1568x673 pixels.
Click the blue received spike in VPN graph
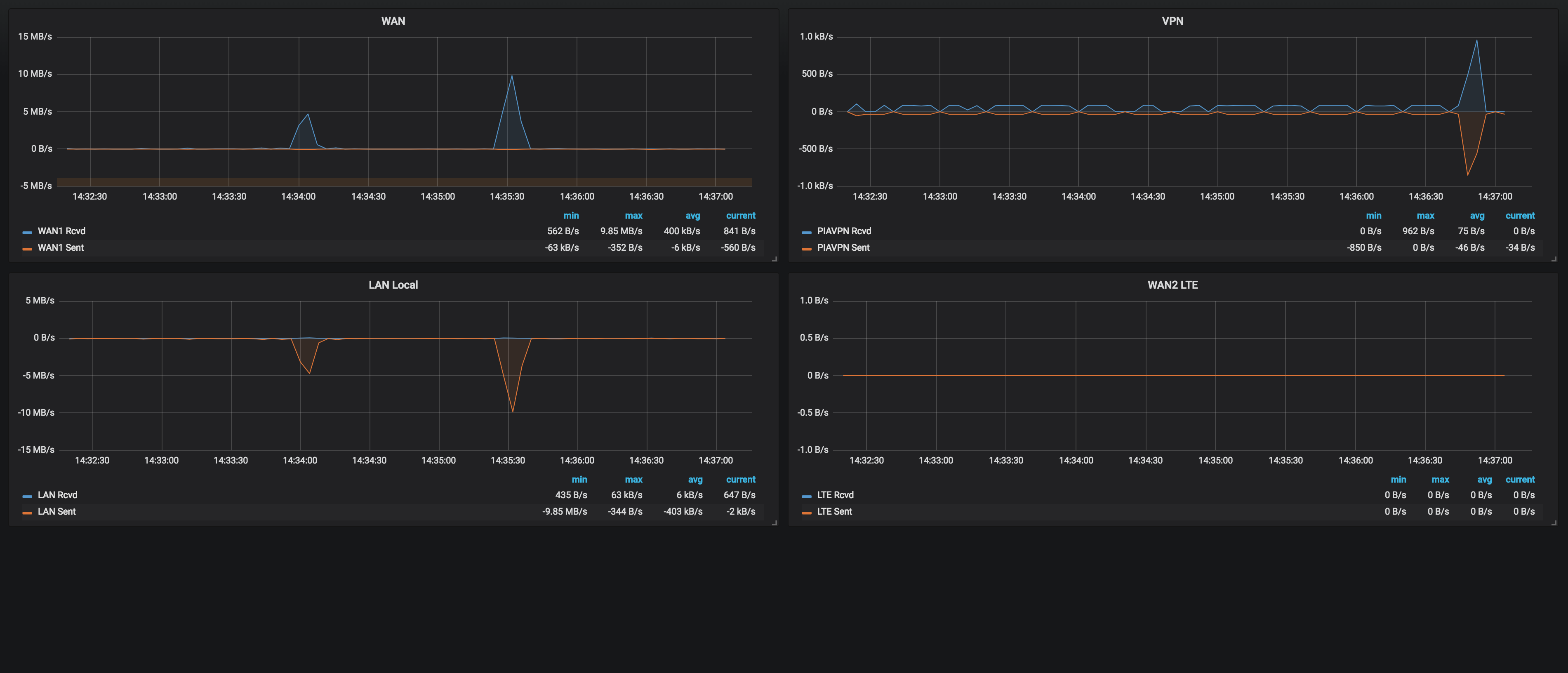pos(1477,41)
